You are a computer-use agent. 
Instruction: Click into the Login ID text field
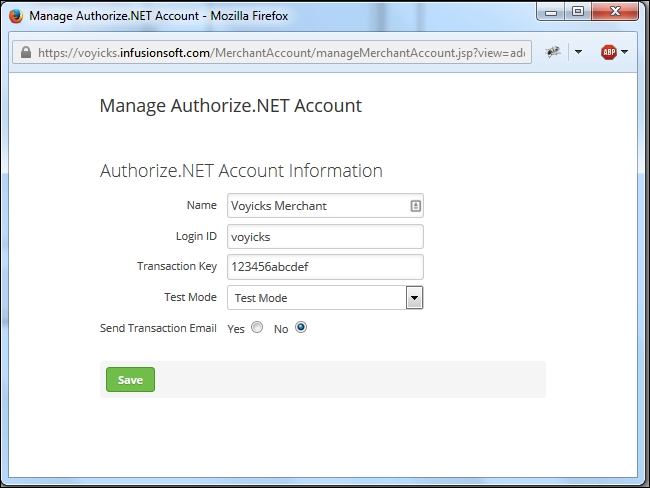(x=325, y=237)
